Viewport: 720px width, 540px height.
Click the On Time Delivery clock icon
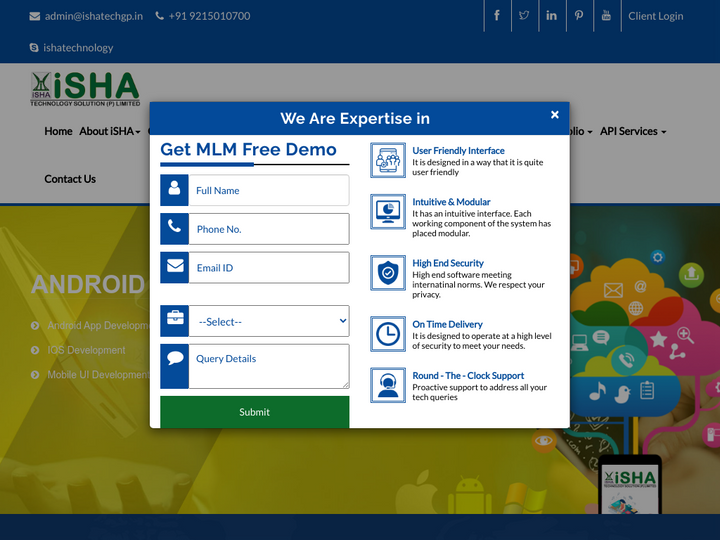[388, 334]
